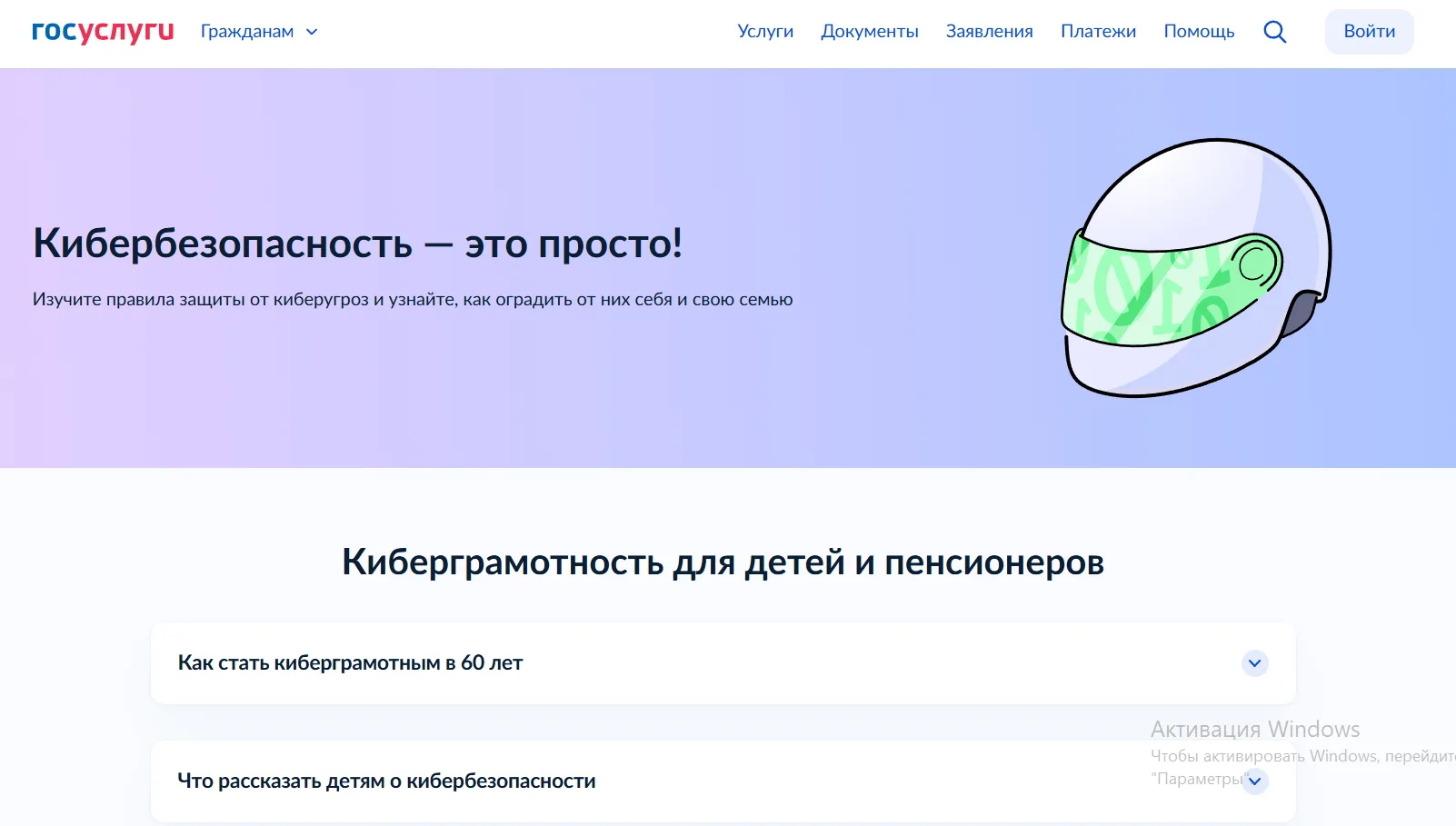
Task: Open the Гражданам audience dropdown
Action: pyautogui.click(x=259, y=32)
